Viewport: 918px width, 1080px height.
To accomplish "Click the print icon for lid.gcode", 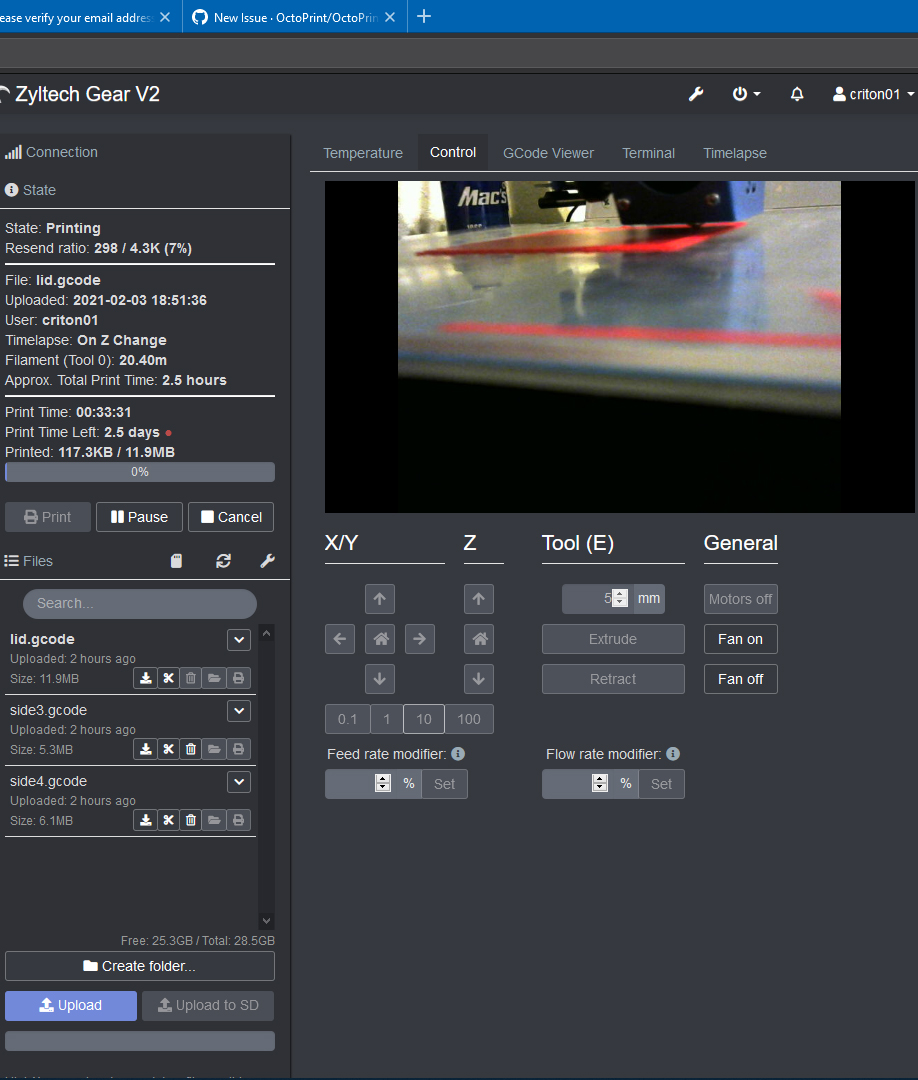I will (x=238, y=678).
